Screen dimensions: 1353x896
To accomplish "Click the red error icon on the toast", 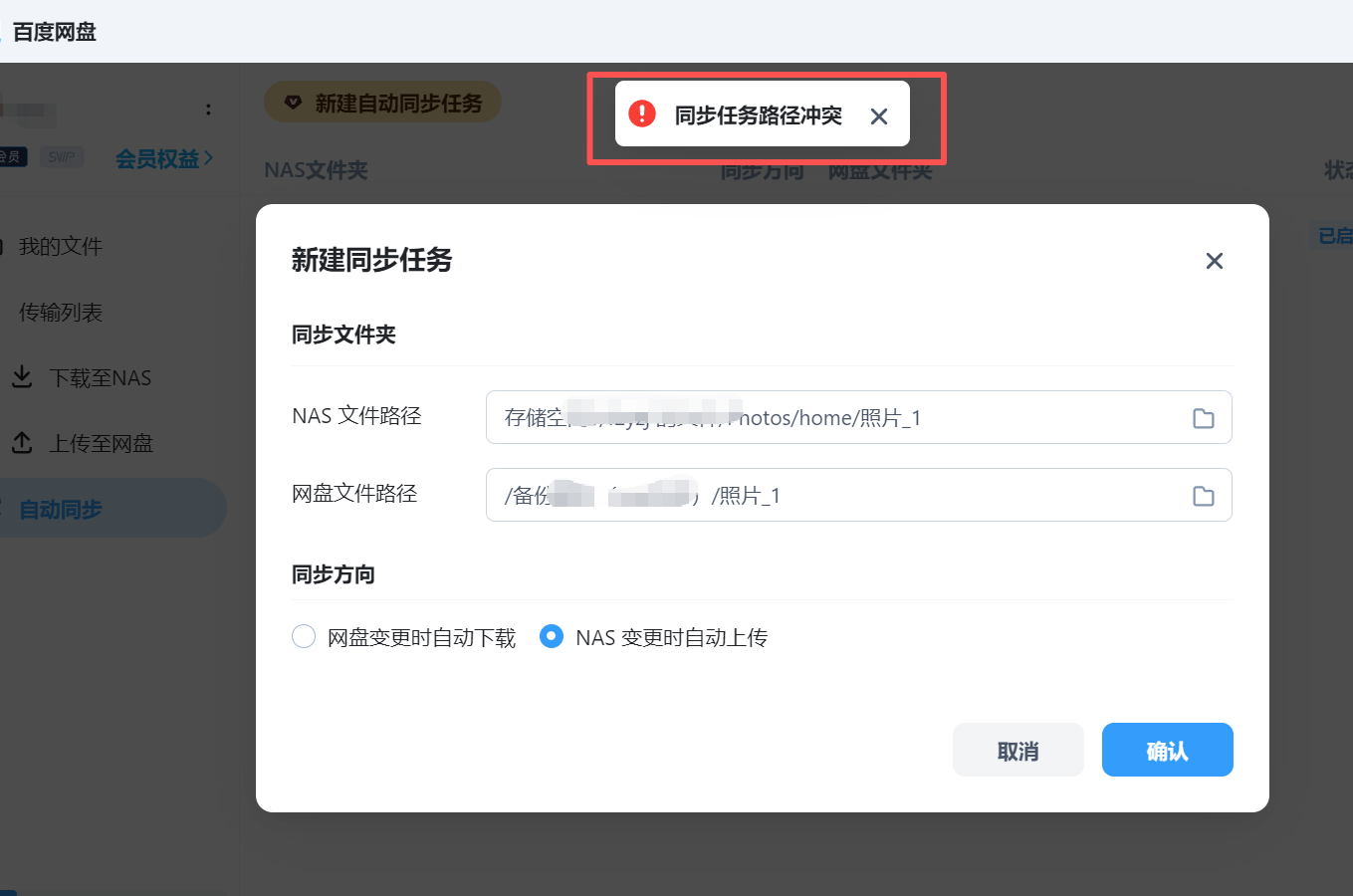I will click(642, 113).
